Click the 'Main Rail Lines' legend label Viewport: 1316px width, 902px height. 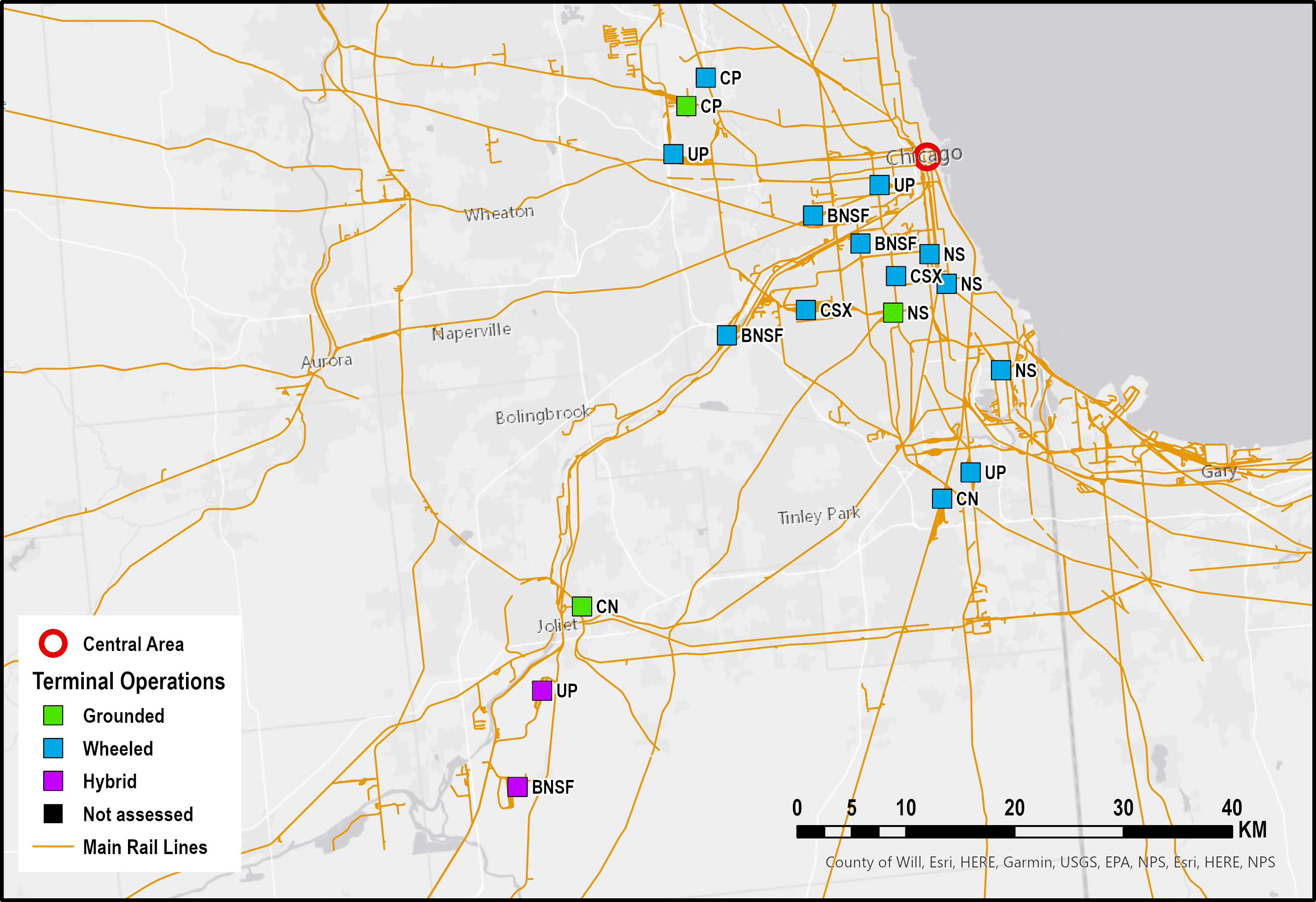(145, 848)
